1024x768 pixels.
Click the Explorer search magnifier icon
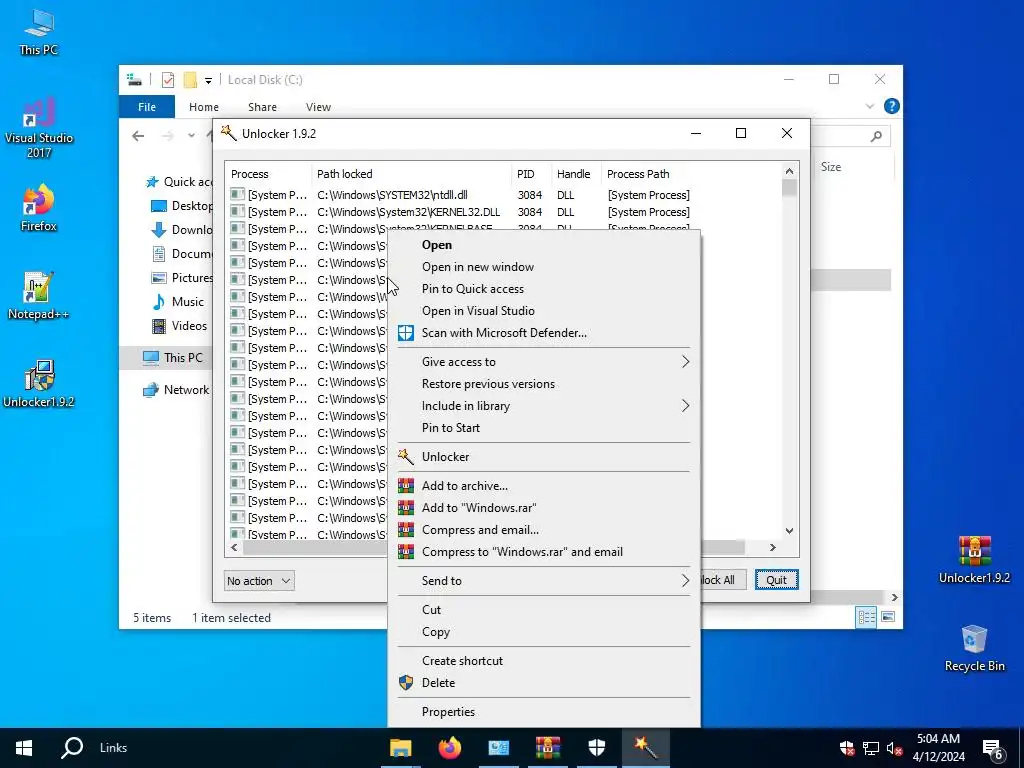[x=876, y=136]
